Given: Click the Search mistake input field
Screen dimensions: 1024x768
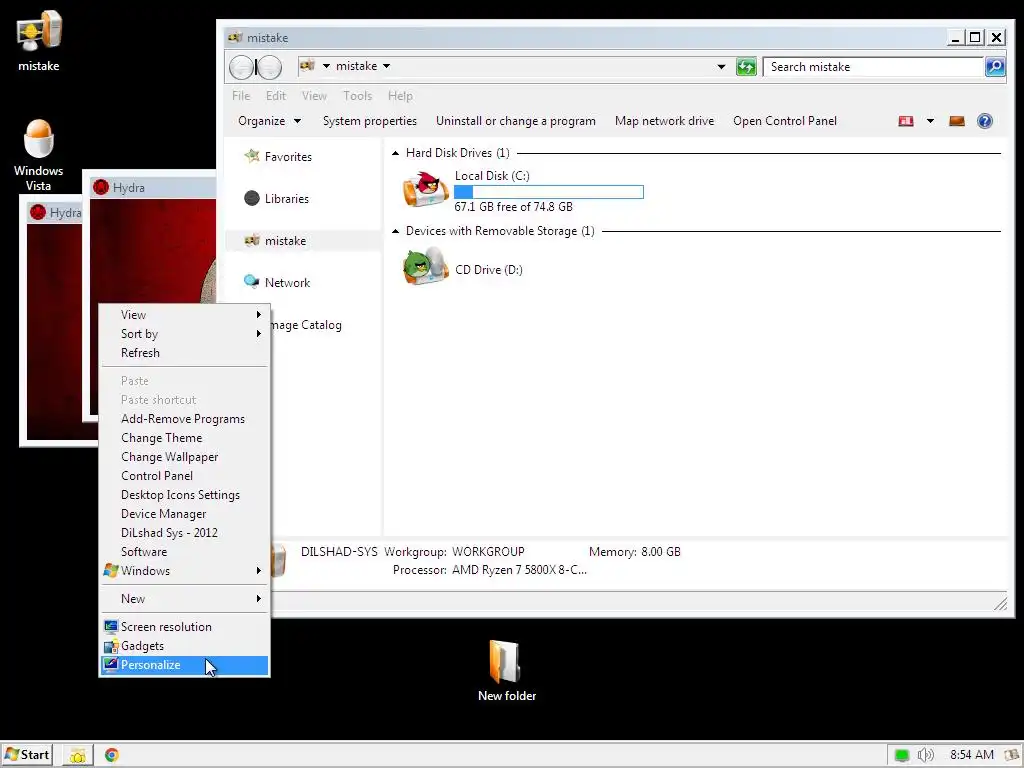Looking at the screenshot, I should [x=873, y=67].
